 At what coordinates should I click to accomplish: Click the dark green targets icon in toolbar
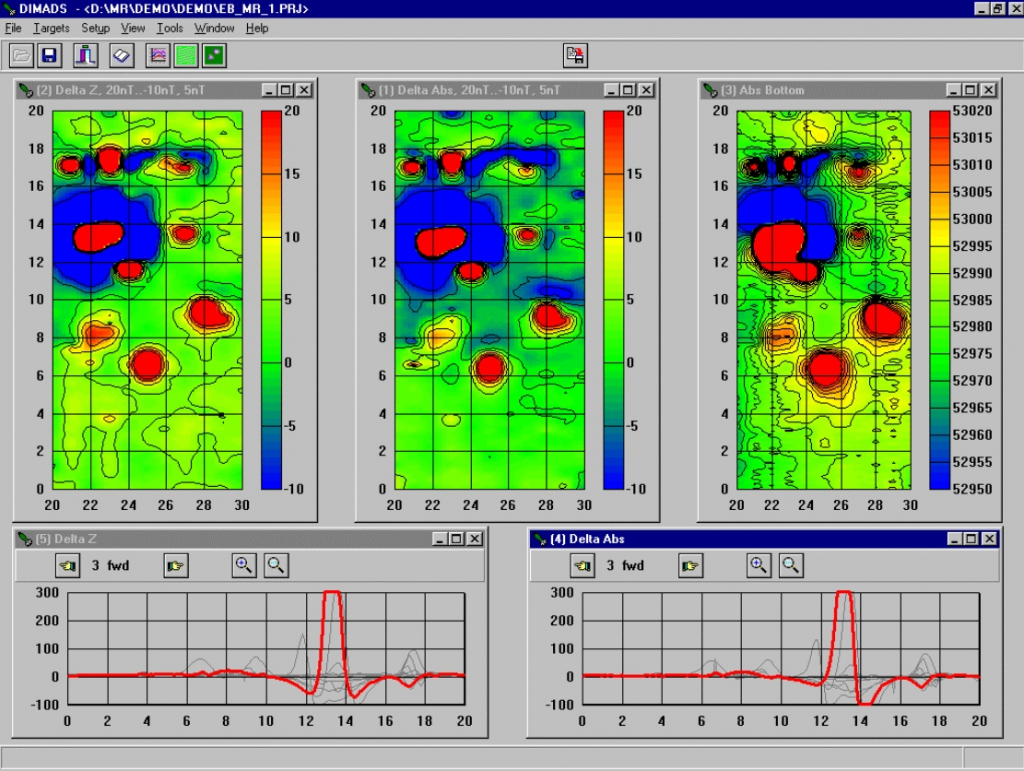pos(214,55)
